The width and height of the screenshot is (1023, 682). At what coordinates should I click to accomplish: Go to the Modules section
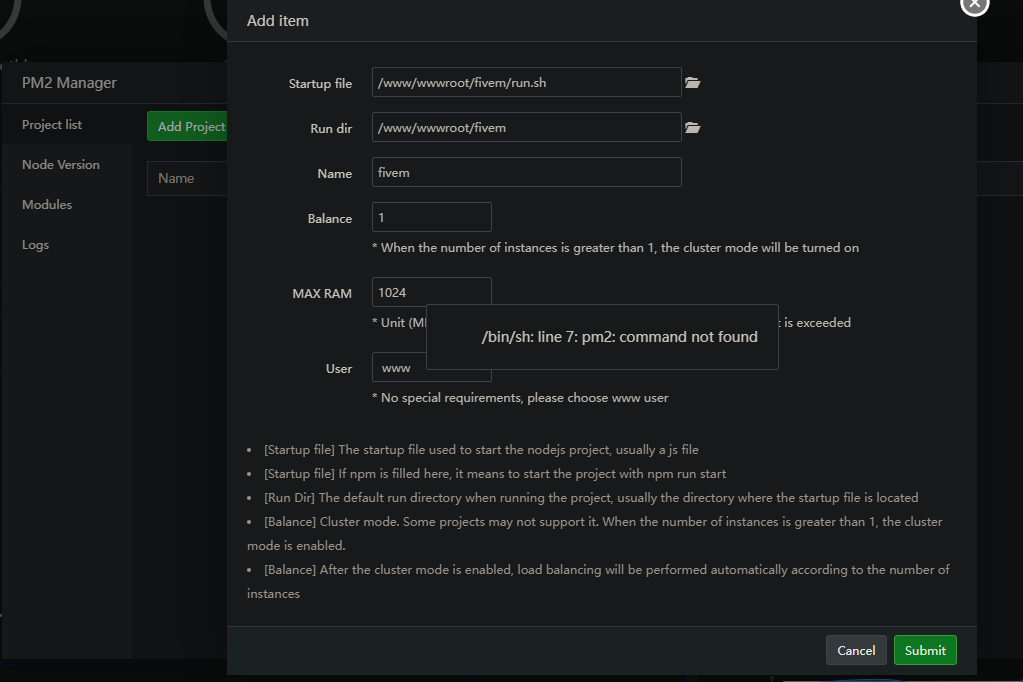[x=47, y=205]
